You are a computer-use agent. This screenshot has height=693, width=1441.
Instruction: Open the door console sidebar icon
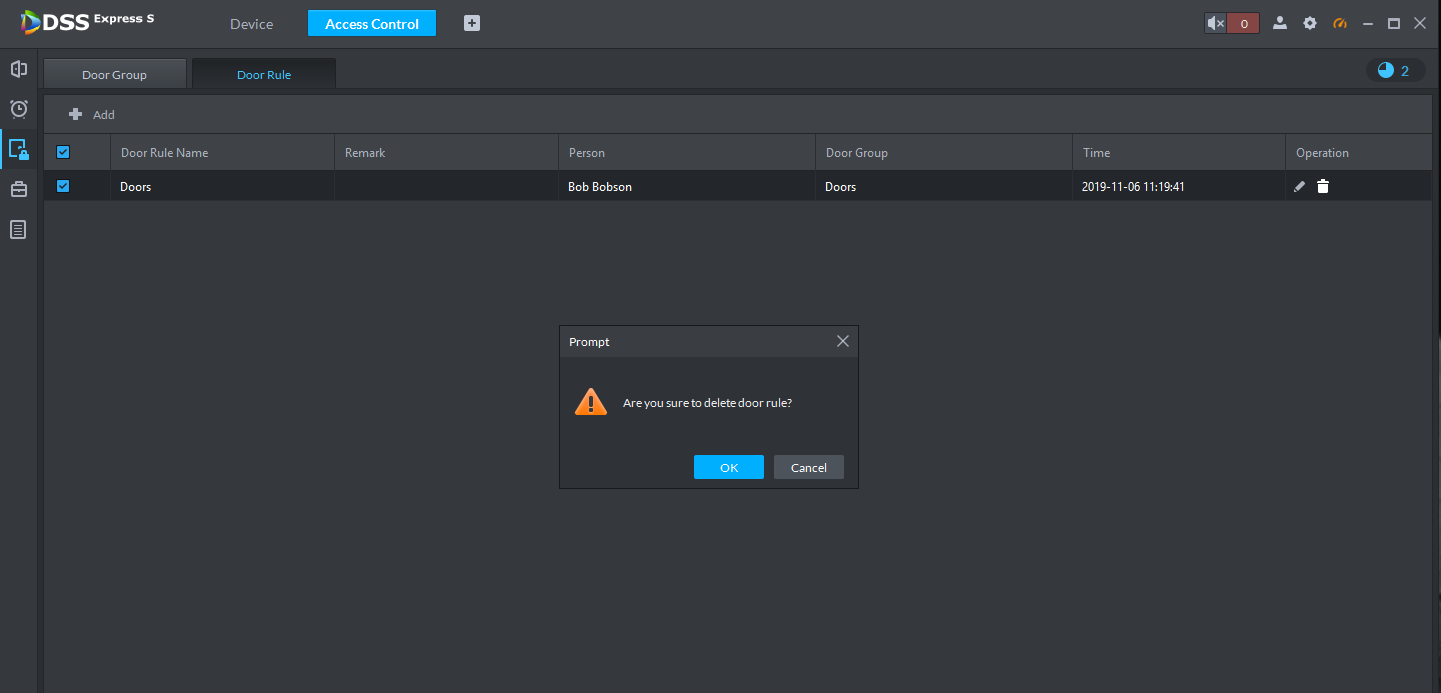[x=18, y=69]
